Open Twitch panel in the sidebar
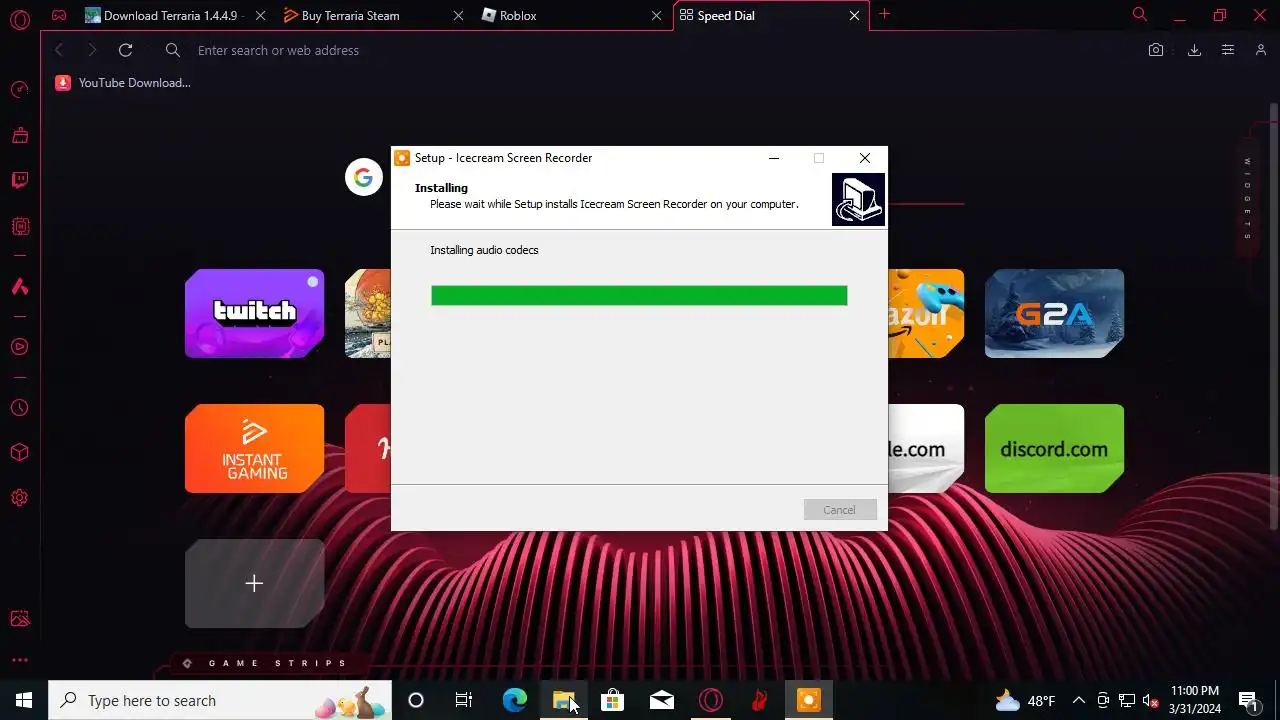 click(19, 180)
